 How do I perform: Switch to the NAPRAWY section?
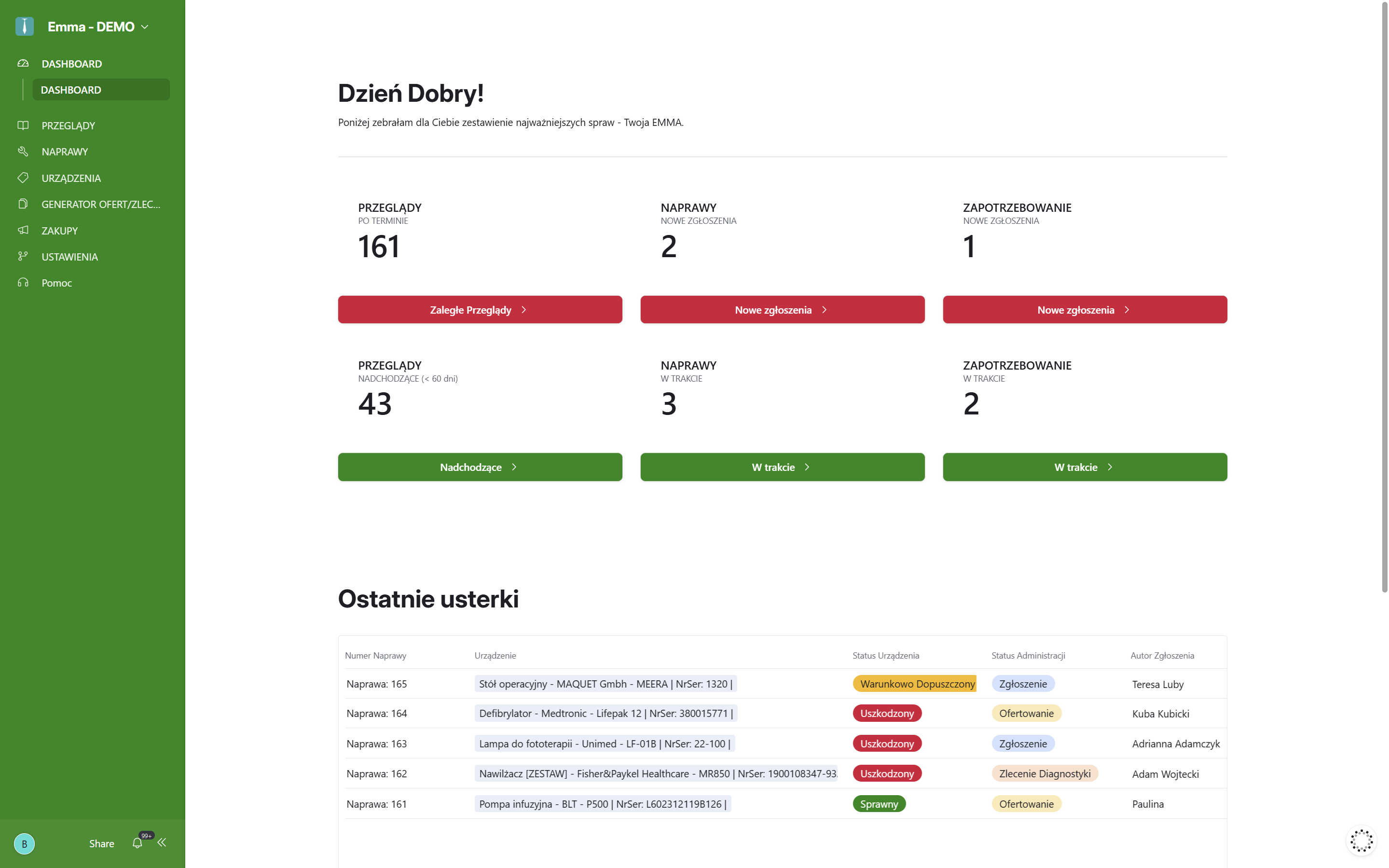64,152
